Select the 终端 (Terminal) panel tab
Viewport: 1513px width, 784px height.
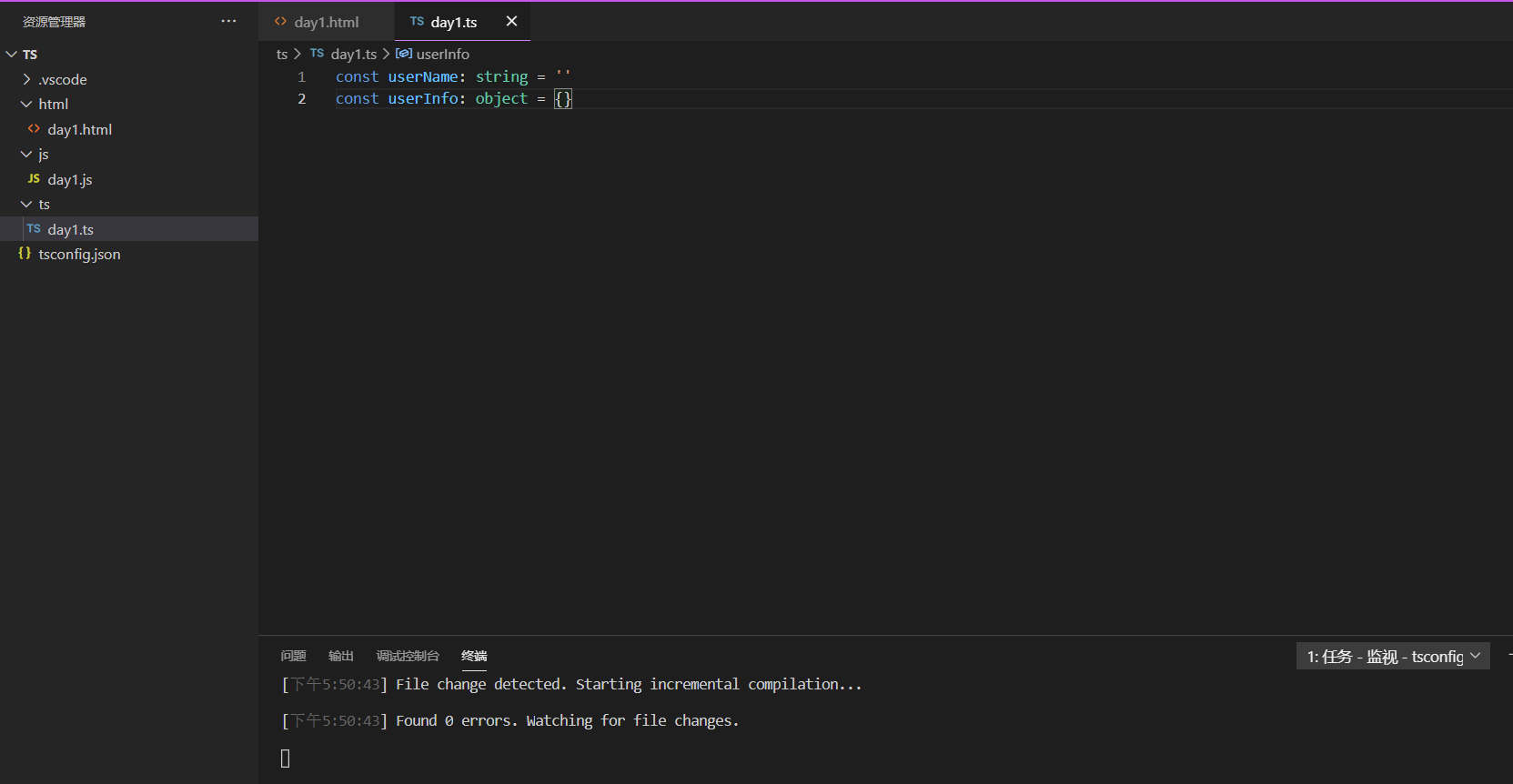(474, 656)
